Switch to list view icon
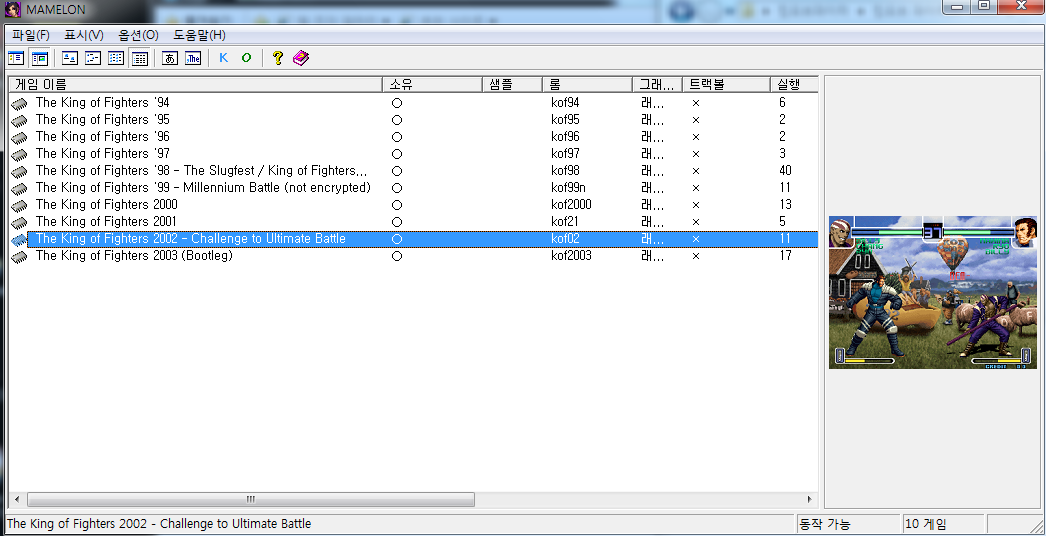 (x=116, y=58)
